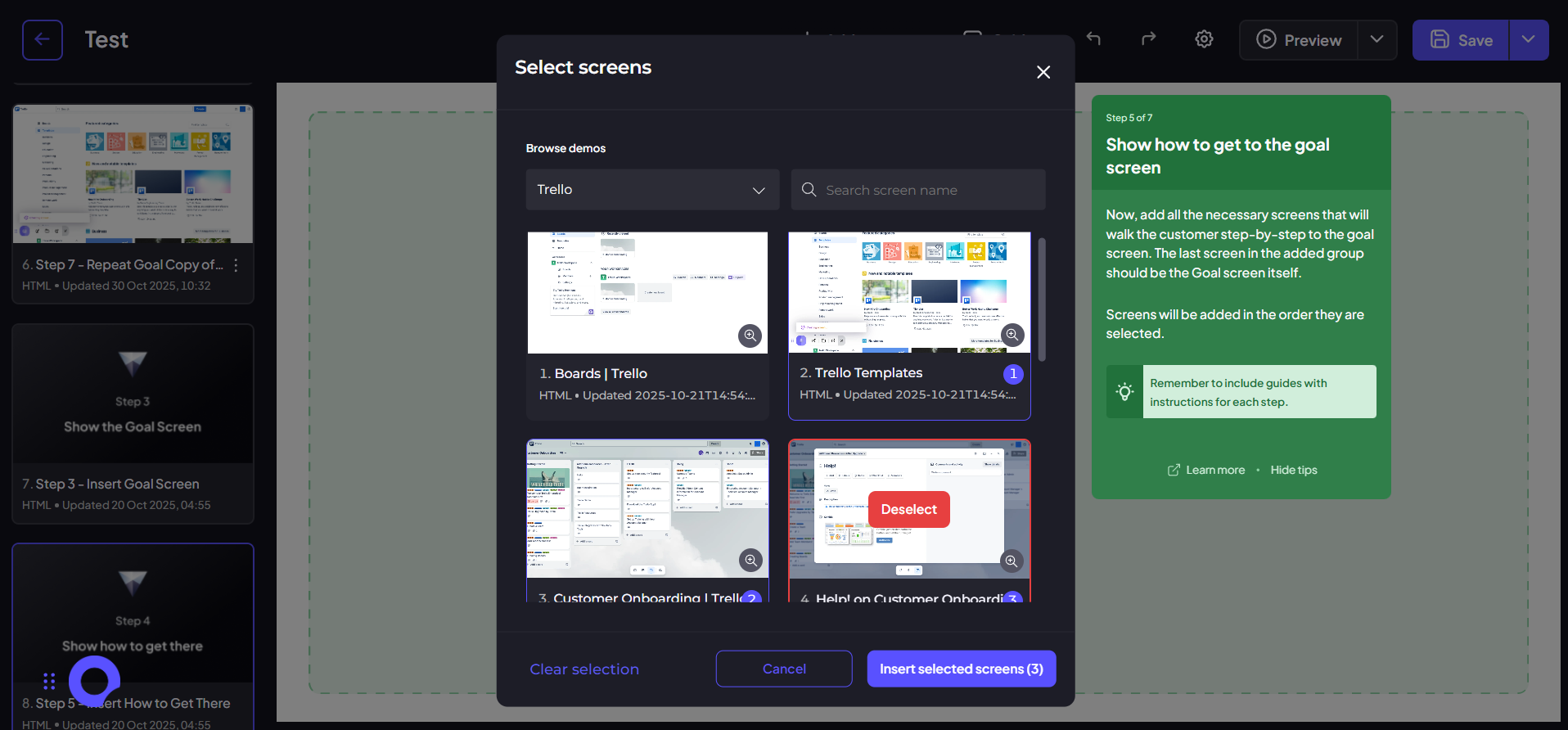Zoom into the Help! on Customer Onboarding thumbnail
The image size is (1568, 730).
[1012, 561]
